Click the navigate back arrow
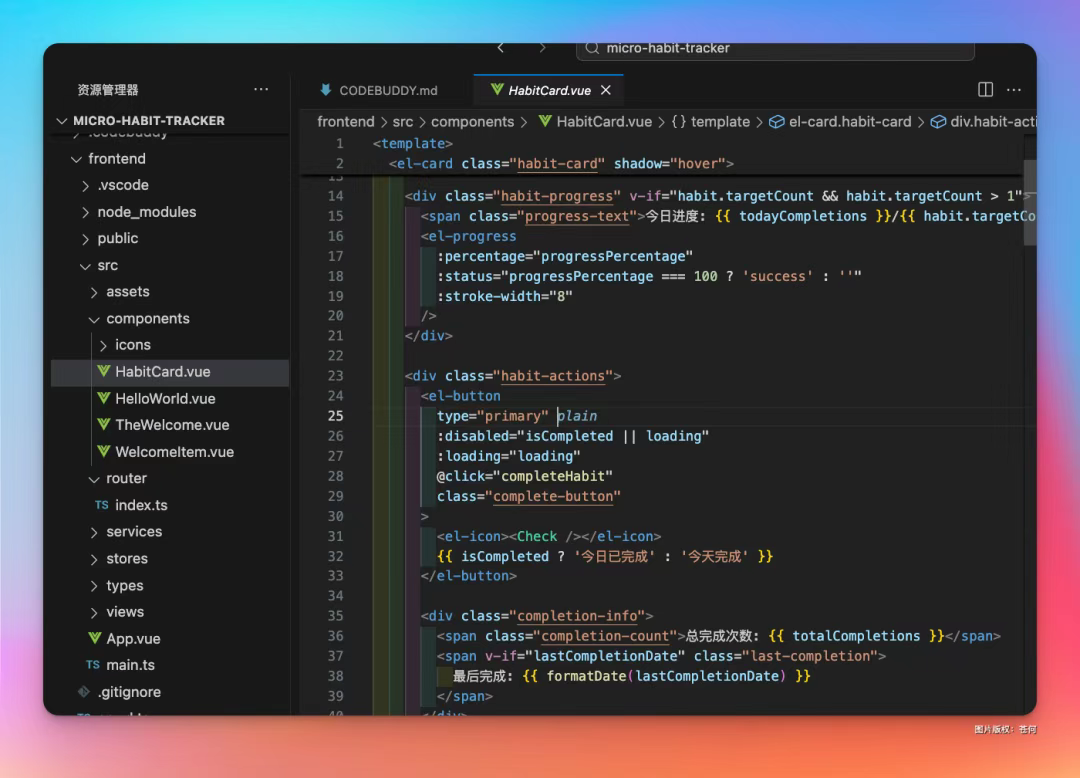Image resolution: width=1080 pixels, height=778 pixels. (501, 48)
